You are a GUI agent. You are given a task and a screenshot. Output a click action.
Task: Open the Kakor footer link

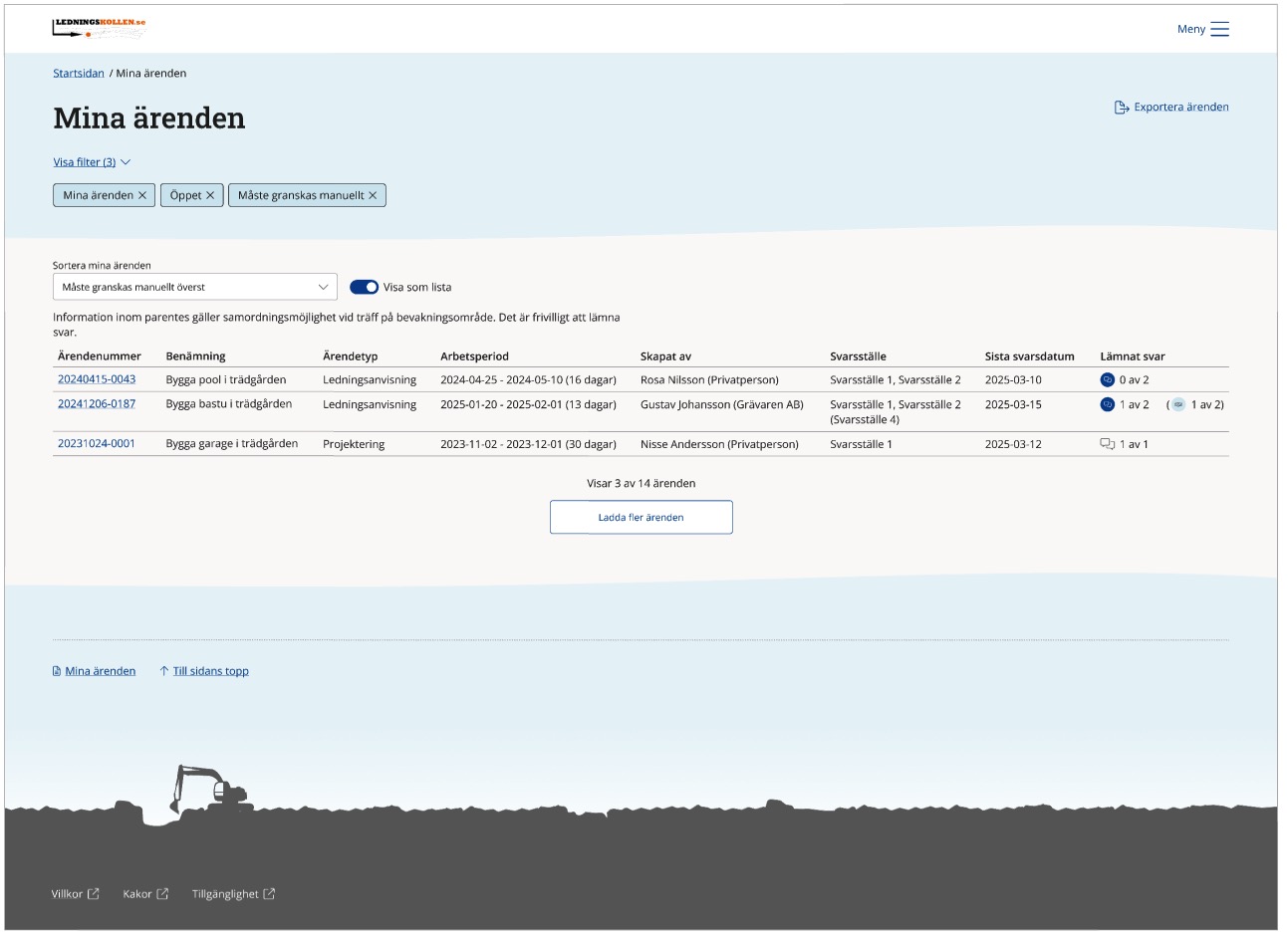tap(137, 894)
